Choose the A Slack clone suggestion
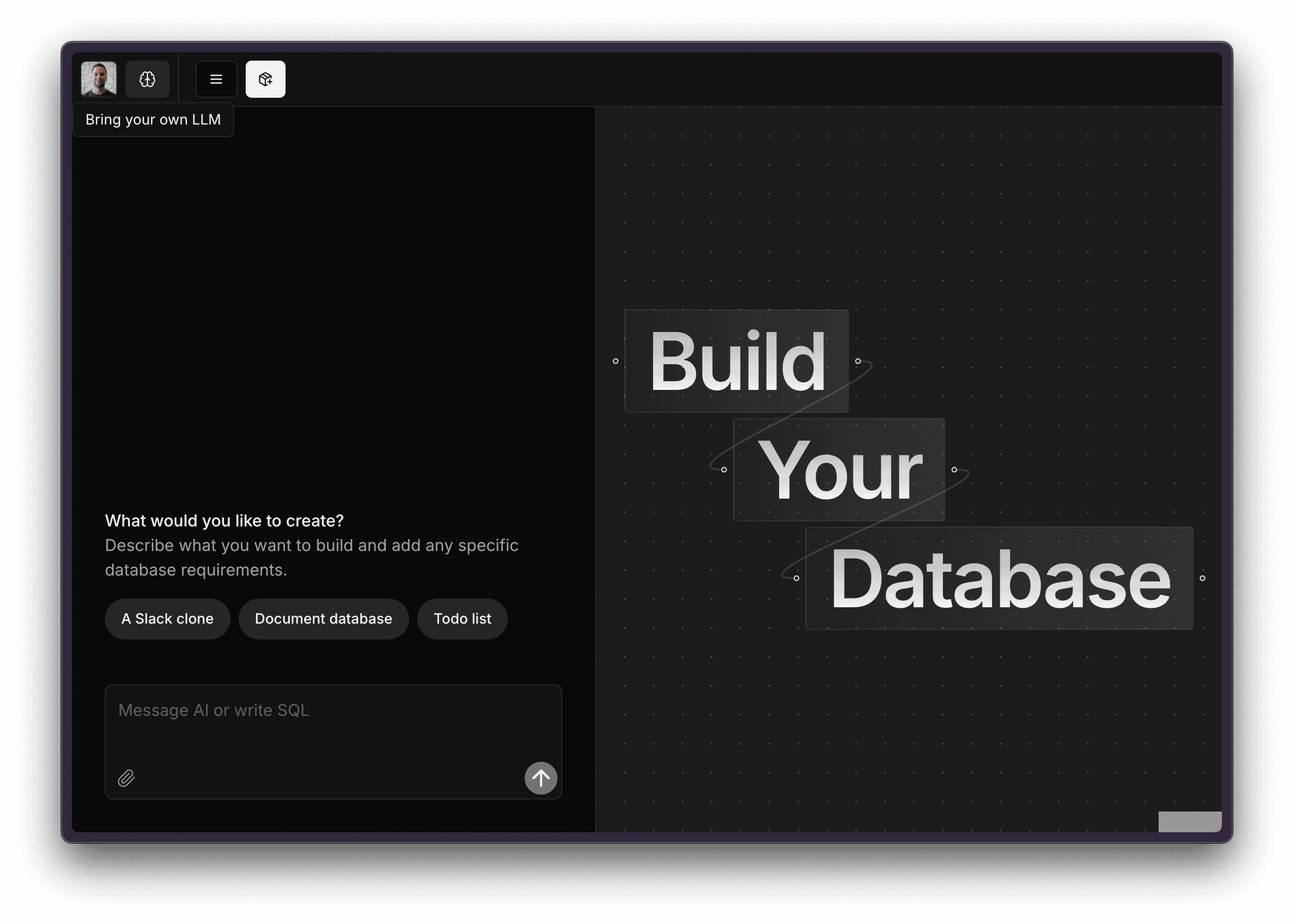The width and height of the screenshot is (1294, 924). (x=167, y=619)
